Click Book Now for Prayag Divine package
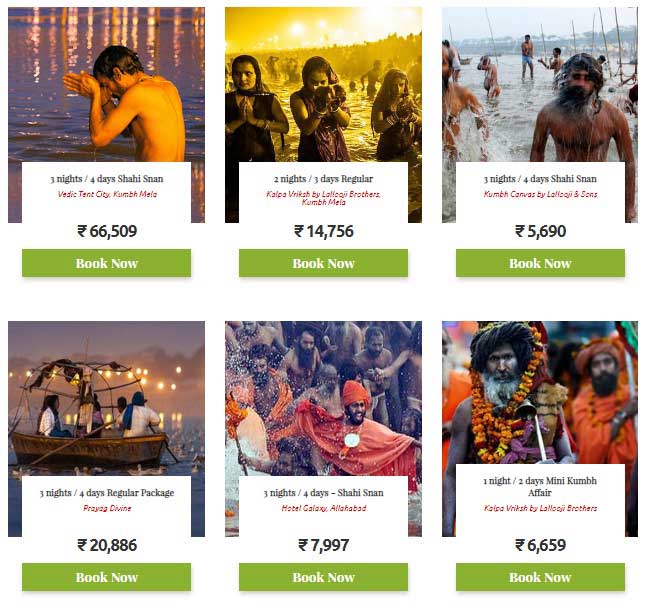This screenshot has width=645, height=607. click(x=107, y=577)
